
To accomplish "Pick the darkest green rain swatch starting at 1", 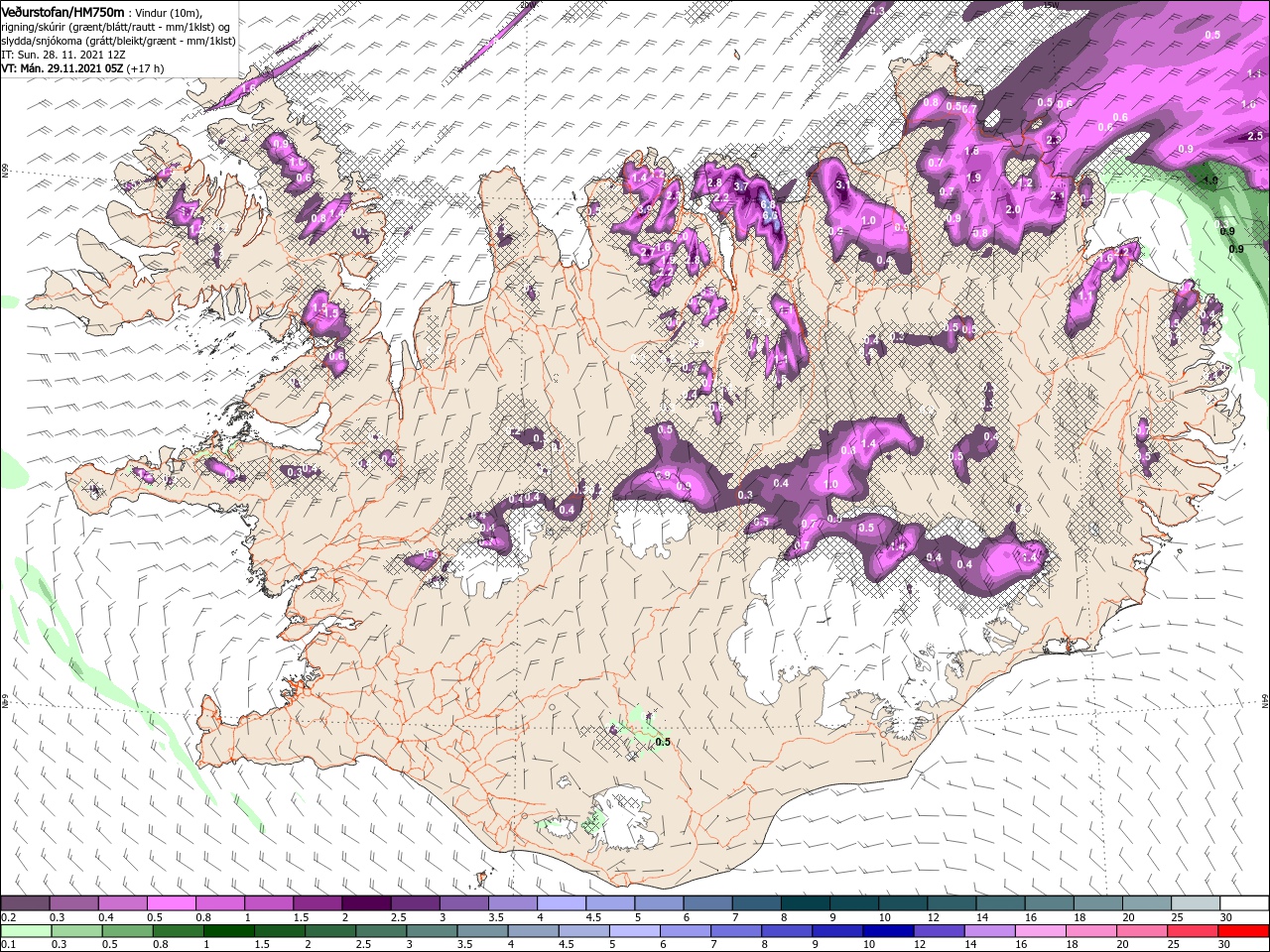I will pos(228,930).
